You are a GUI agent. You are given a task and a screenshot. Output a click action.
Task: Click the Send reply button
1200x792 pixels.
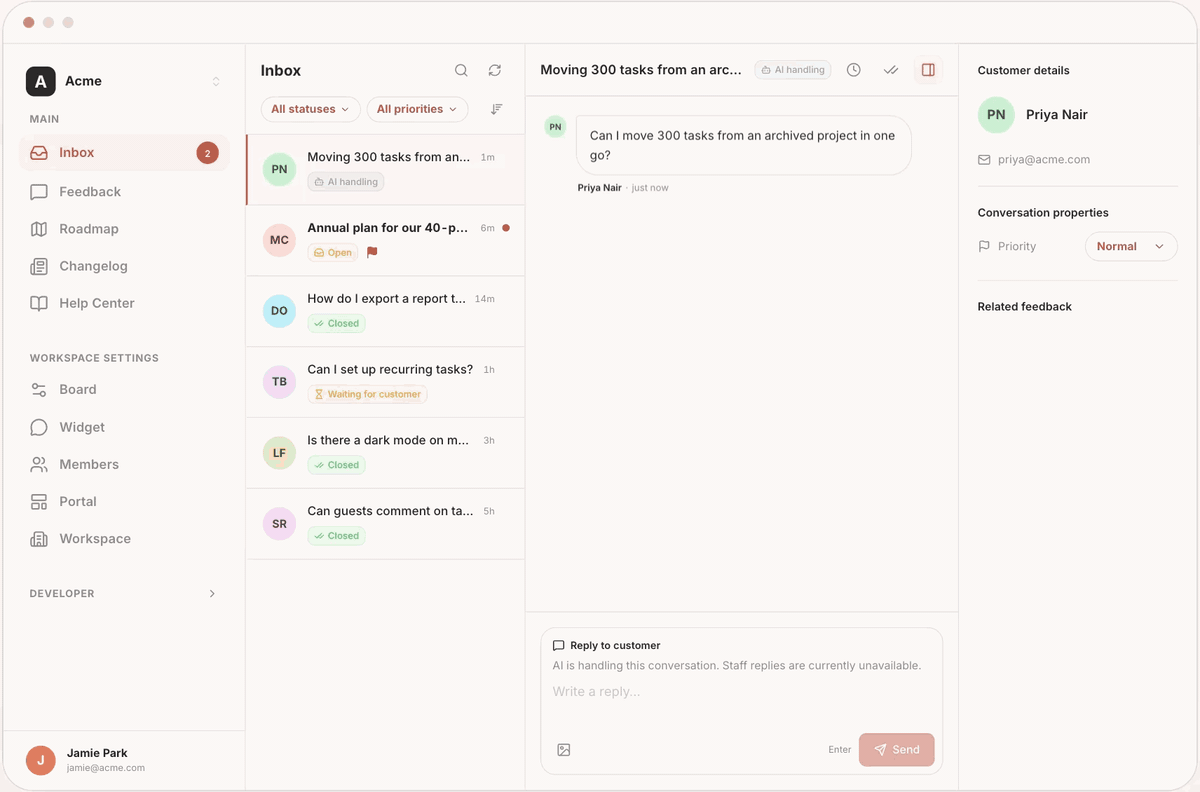(896, 750)
